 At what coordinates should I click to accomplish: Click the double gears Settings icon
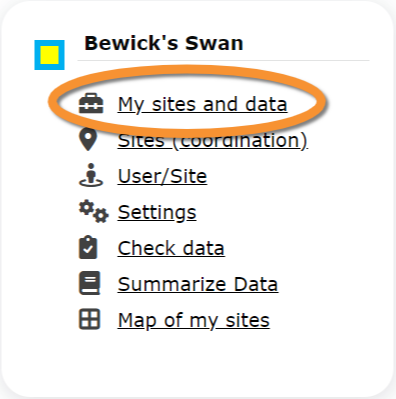pos(93,211)
